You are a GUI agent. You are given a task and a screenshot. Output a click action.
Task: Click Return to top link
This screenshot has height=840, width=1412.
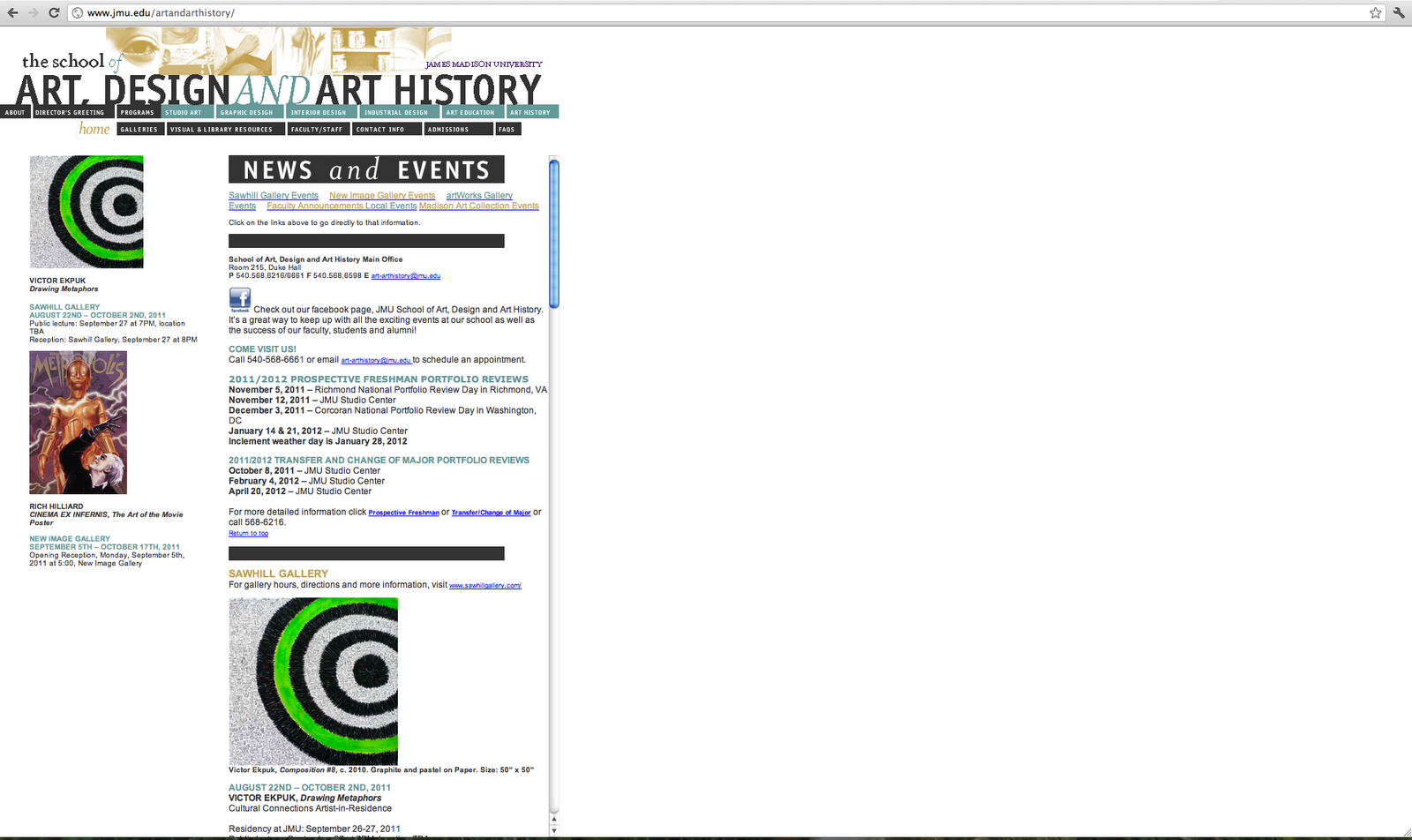249,533
